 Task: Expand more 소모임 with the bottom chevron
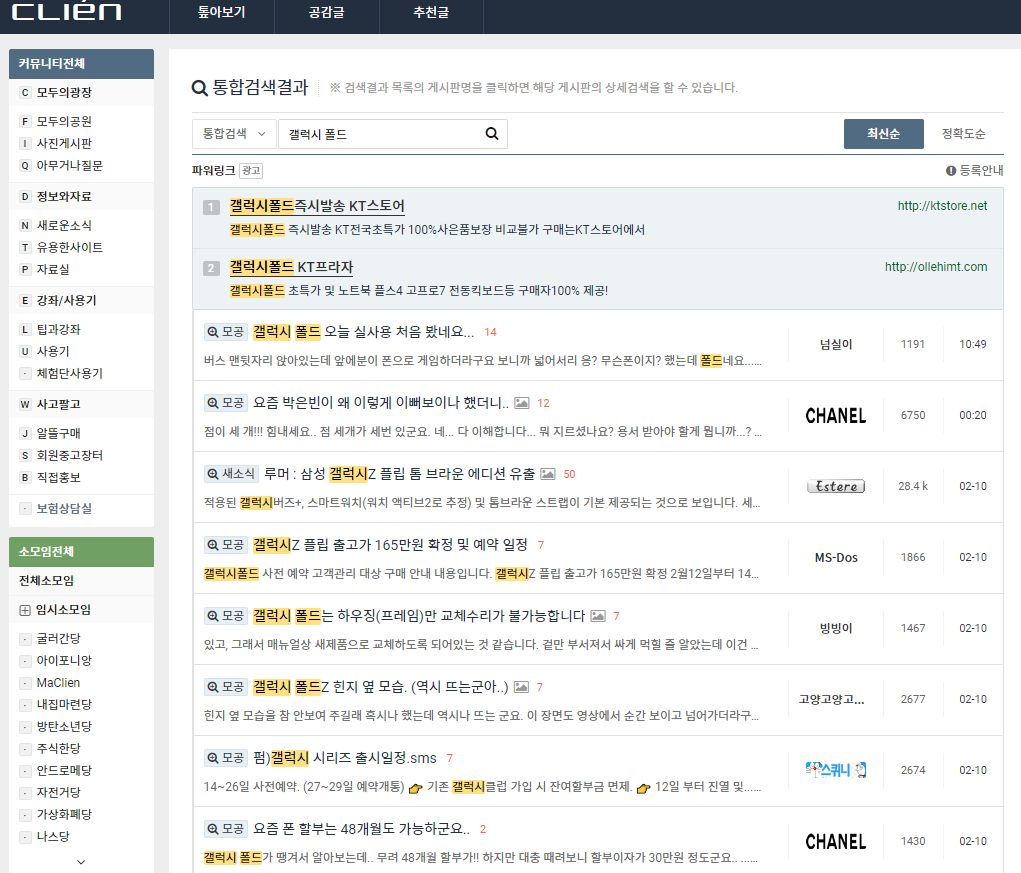coord(81,862)
